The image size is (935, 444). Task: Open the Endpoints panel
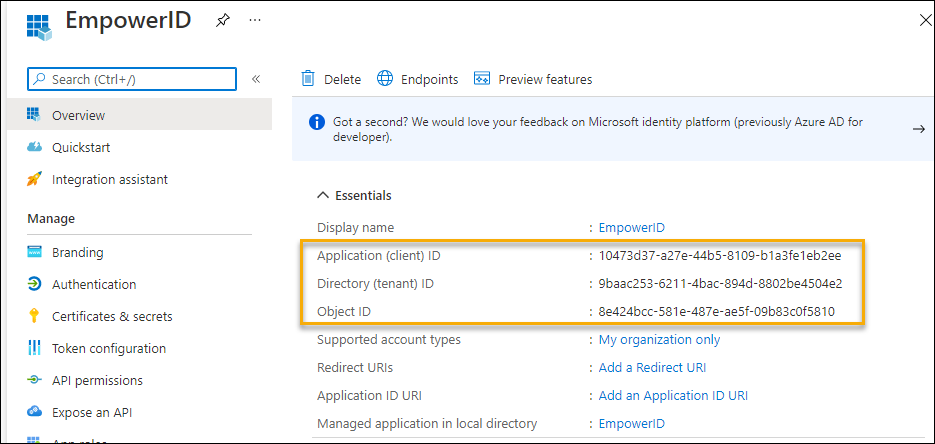418,79
